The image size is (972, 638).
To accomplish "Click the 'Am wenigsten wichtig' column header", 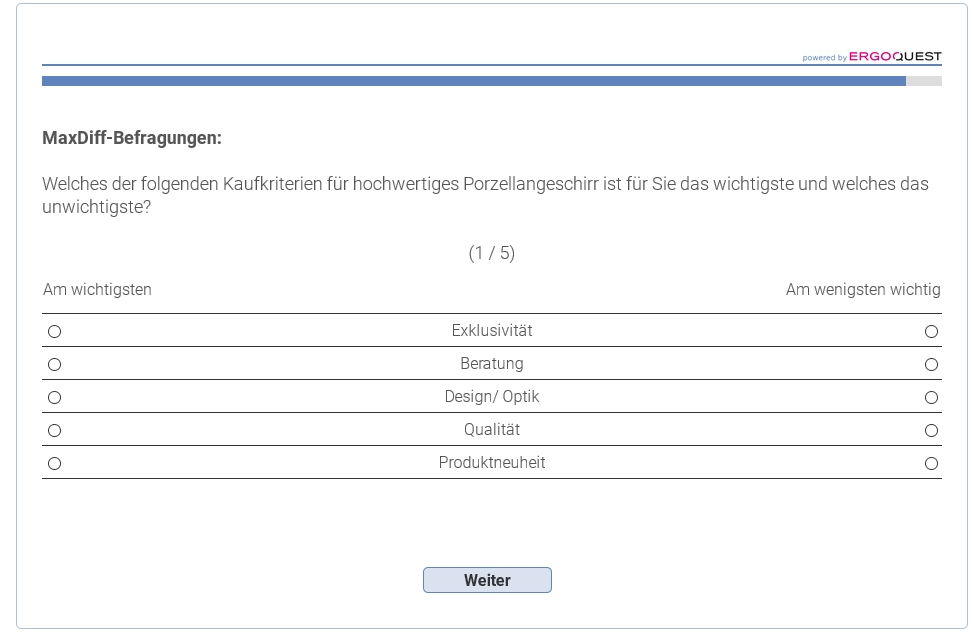I will tap(863, 290).
